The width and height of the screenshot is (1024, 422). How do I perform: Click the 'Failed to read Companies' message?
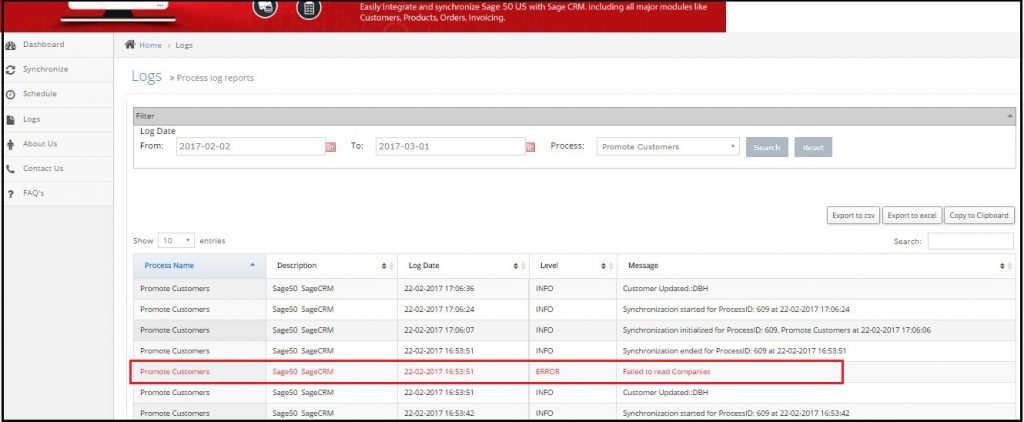pos(666,372)
